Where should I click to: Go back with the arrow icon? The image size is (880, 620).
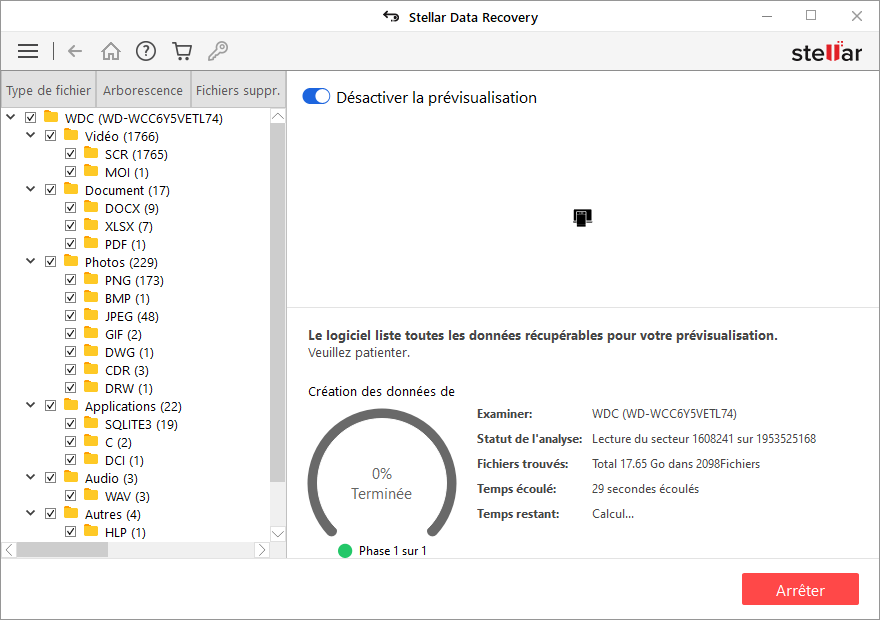[75, 51]
